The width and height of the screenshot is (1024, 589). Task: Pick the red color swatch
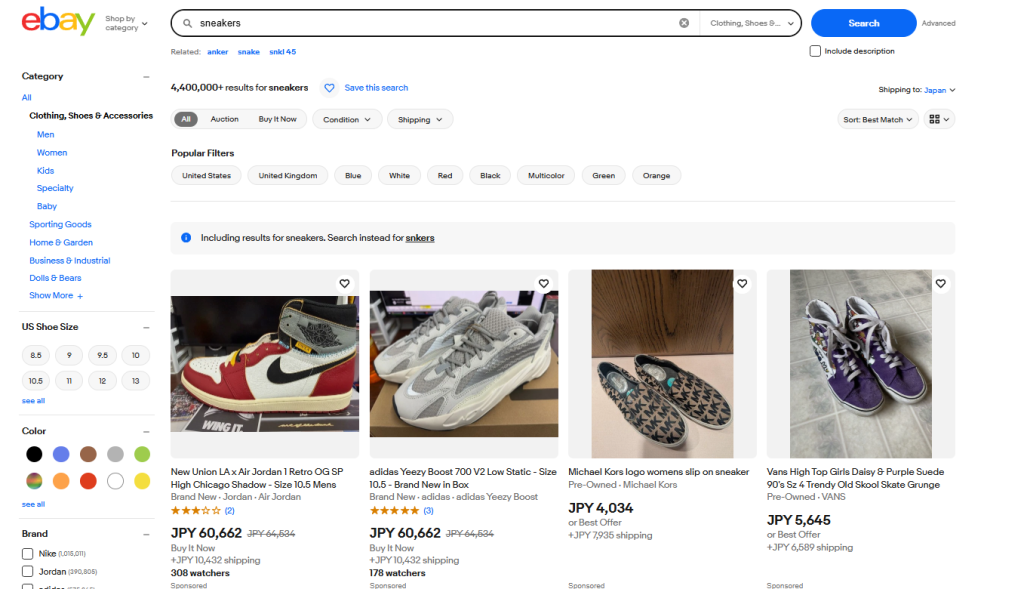click(88, 481)
